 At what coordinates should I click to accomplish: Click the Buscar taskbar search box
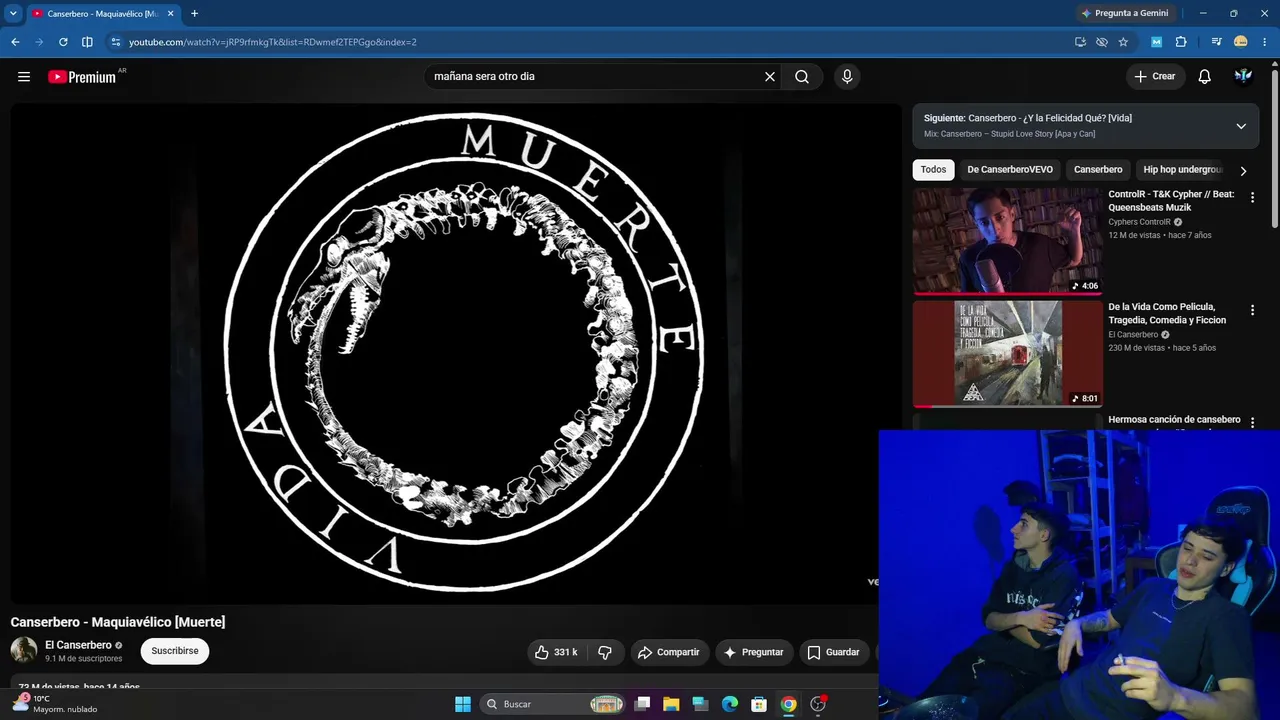[x=553, y=704]
